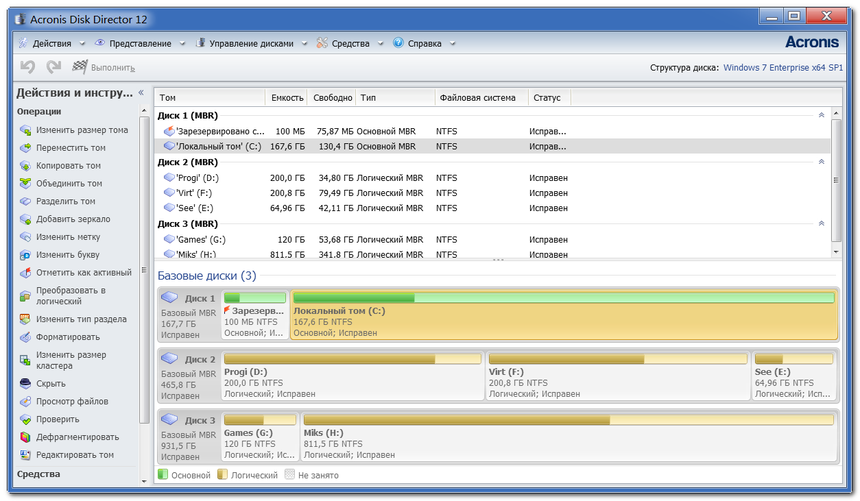Open the Windows 7 Enterprise x64 SP1 link
The height and width of the screenshot is (501, 860).
coord(783,67)
